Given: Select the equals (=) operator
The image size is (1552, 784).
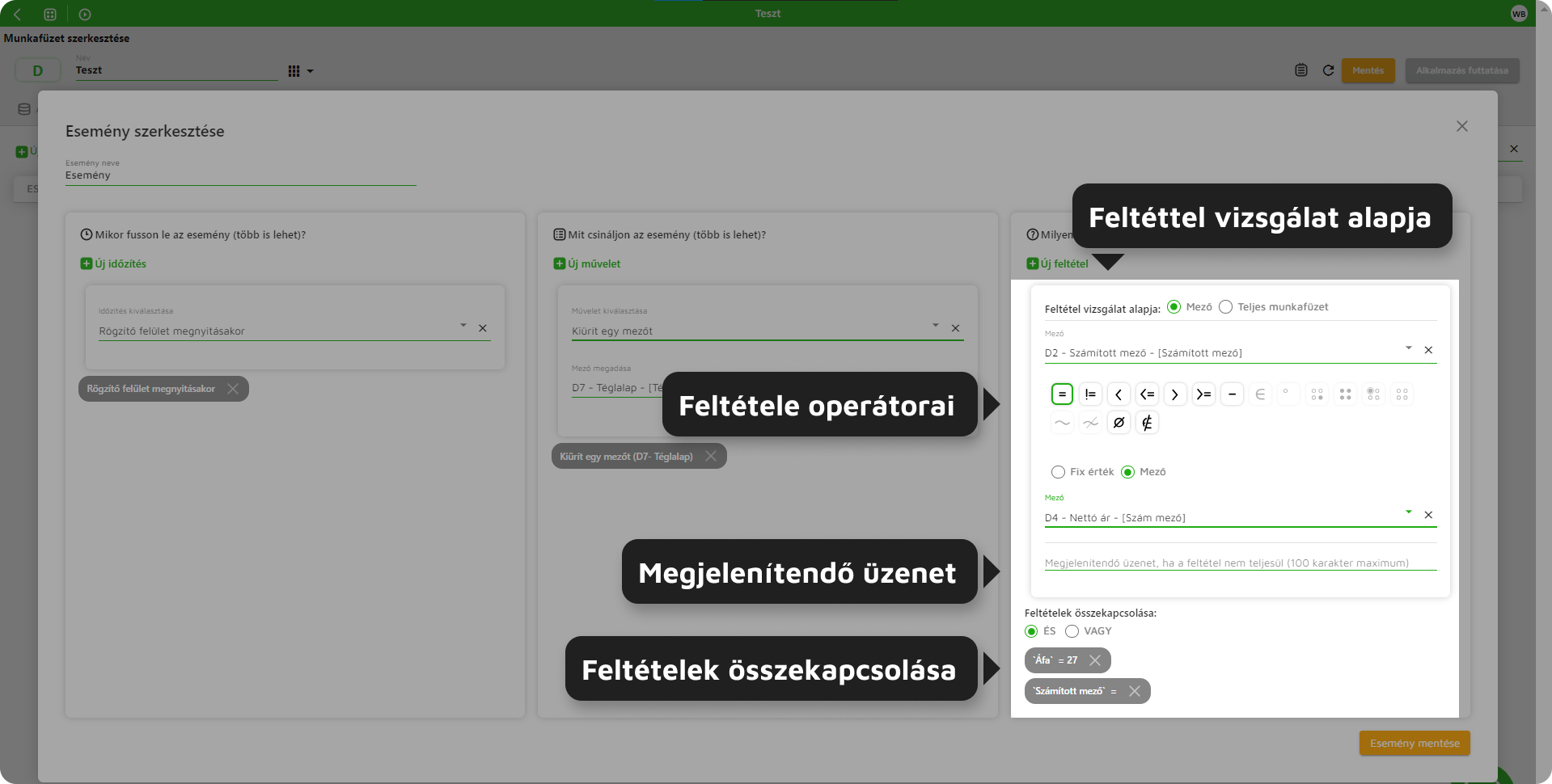Looking at the screenshot, I should pos(1062,394).
